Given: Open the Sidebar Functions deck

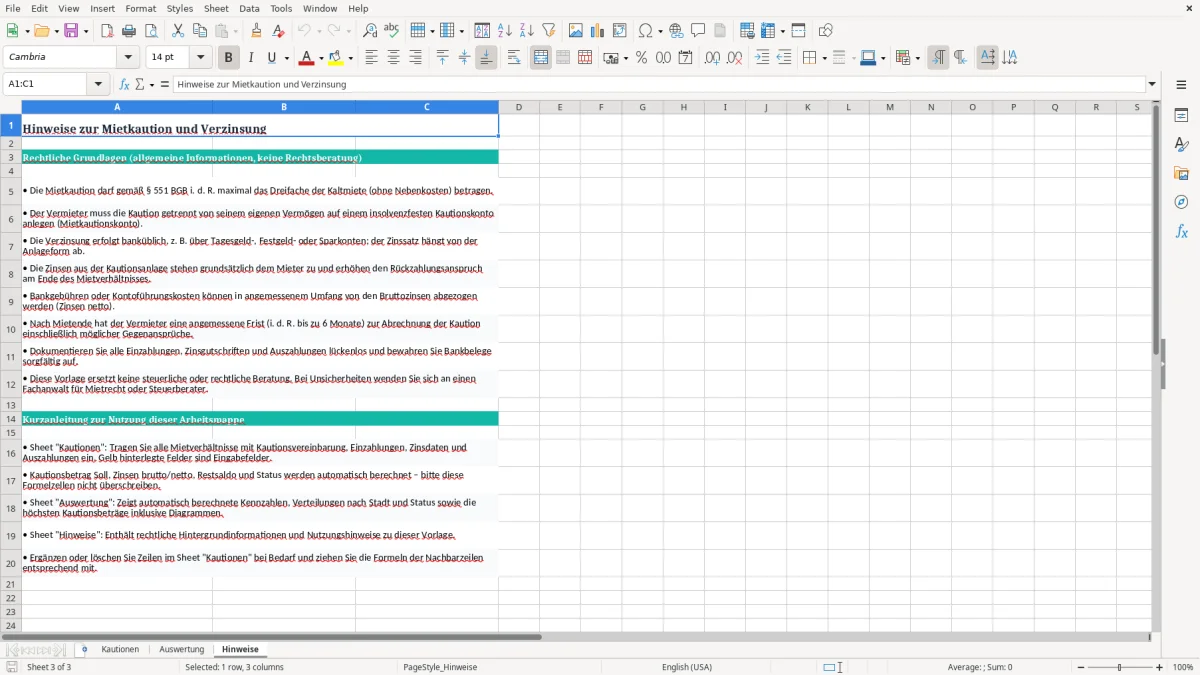Looking at the screenshot, I should coord(1181,231).
